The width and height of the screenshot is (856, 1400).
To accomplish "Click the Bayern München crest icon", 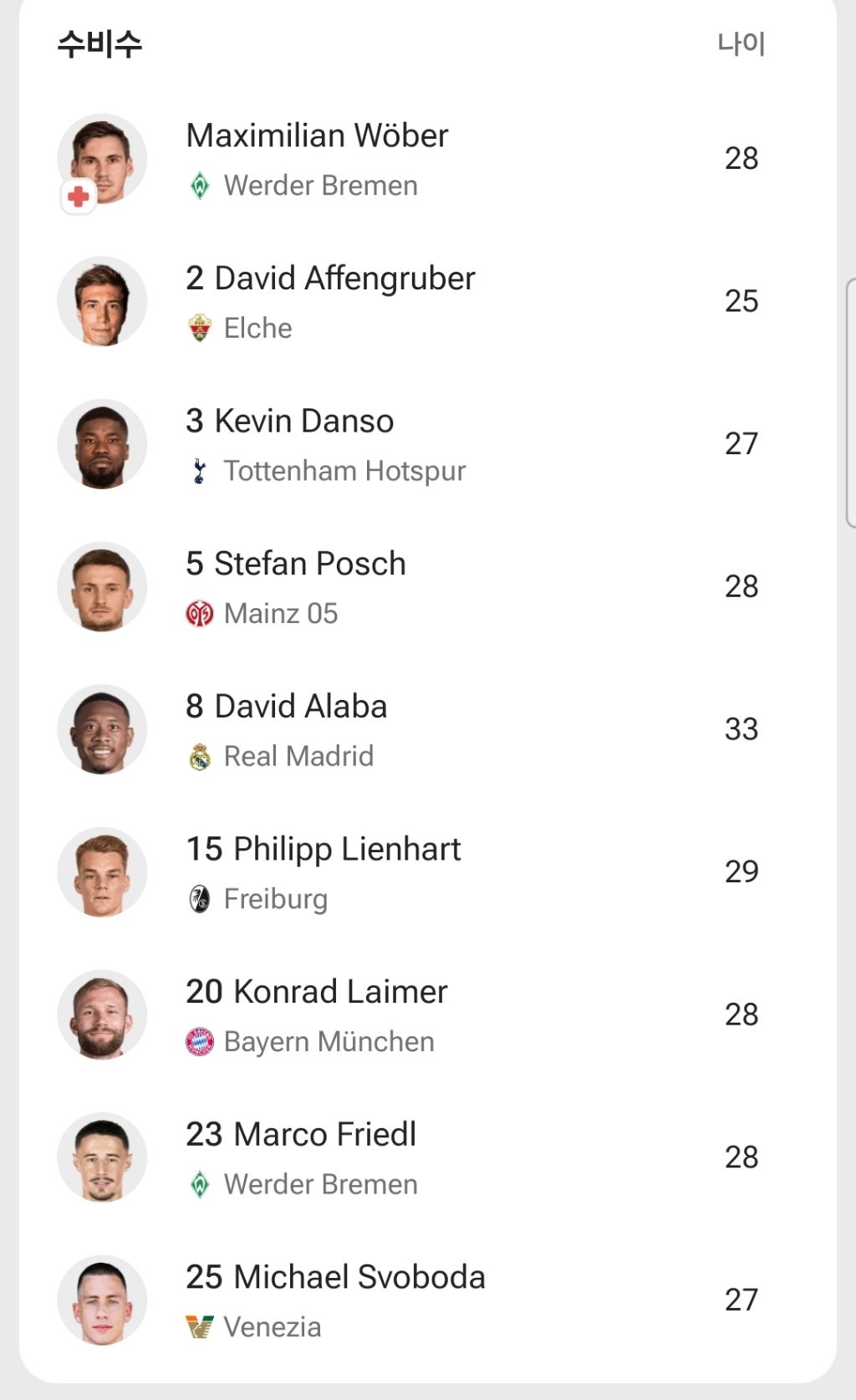I will point(200,1042).
